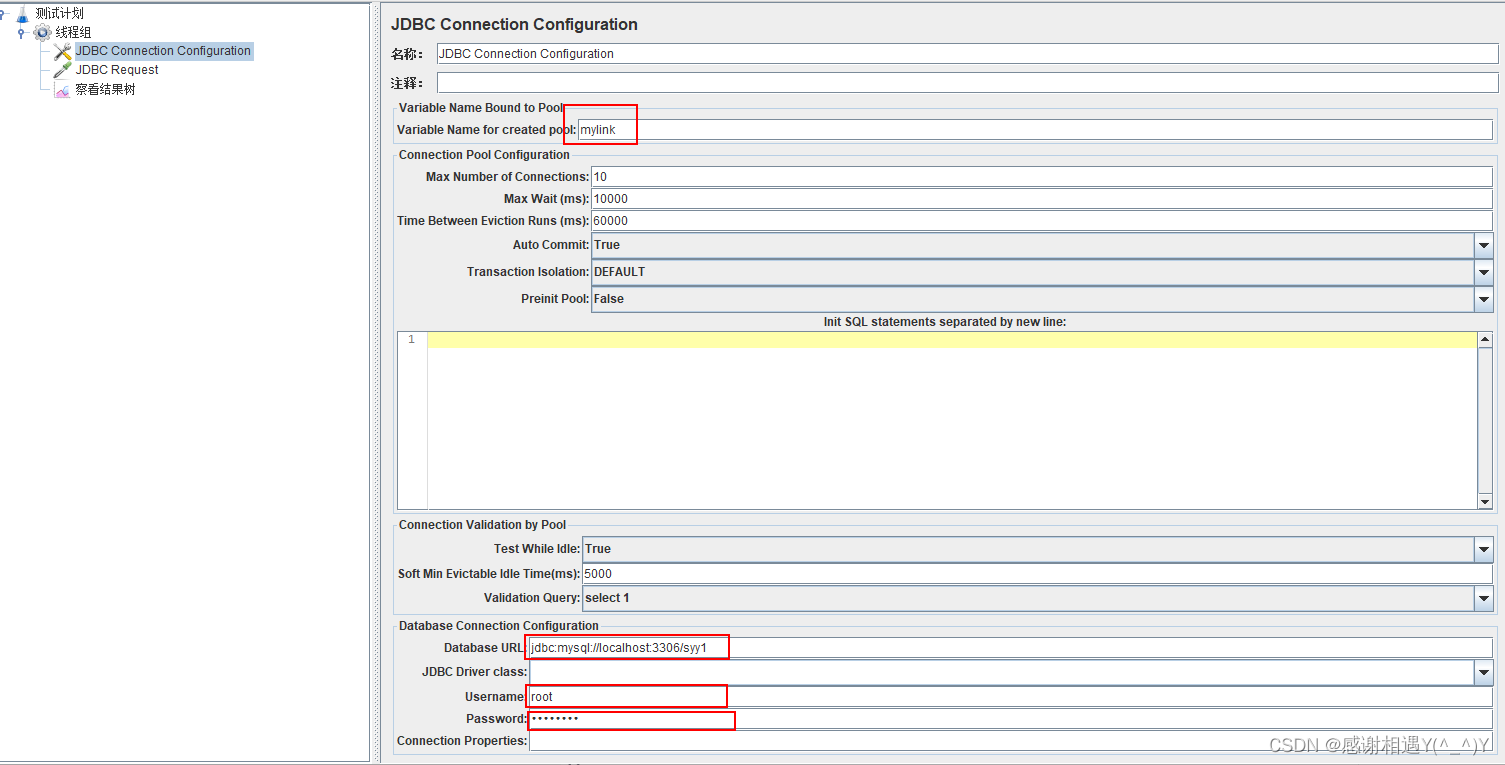The width and height of the screenshot is (1505, 765).
Task: Click the Init SQL statements editor area
Action: (x=952, y=421)
